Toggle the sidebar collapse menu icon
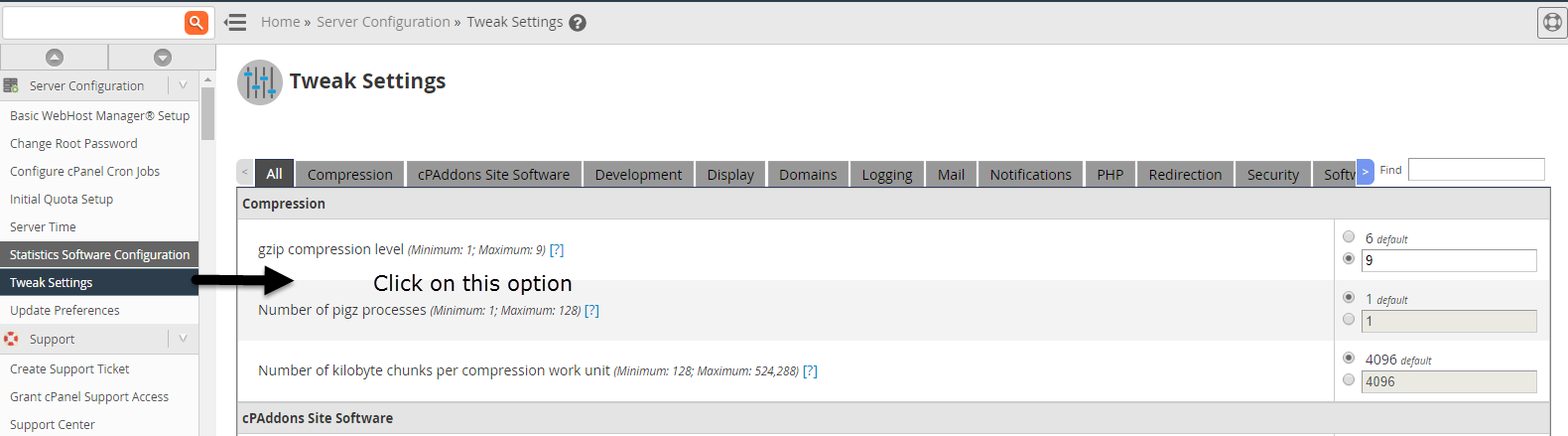The width and height of the screenshot is (1568, 436). pyautogui.click(x=235, y=22)
